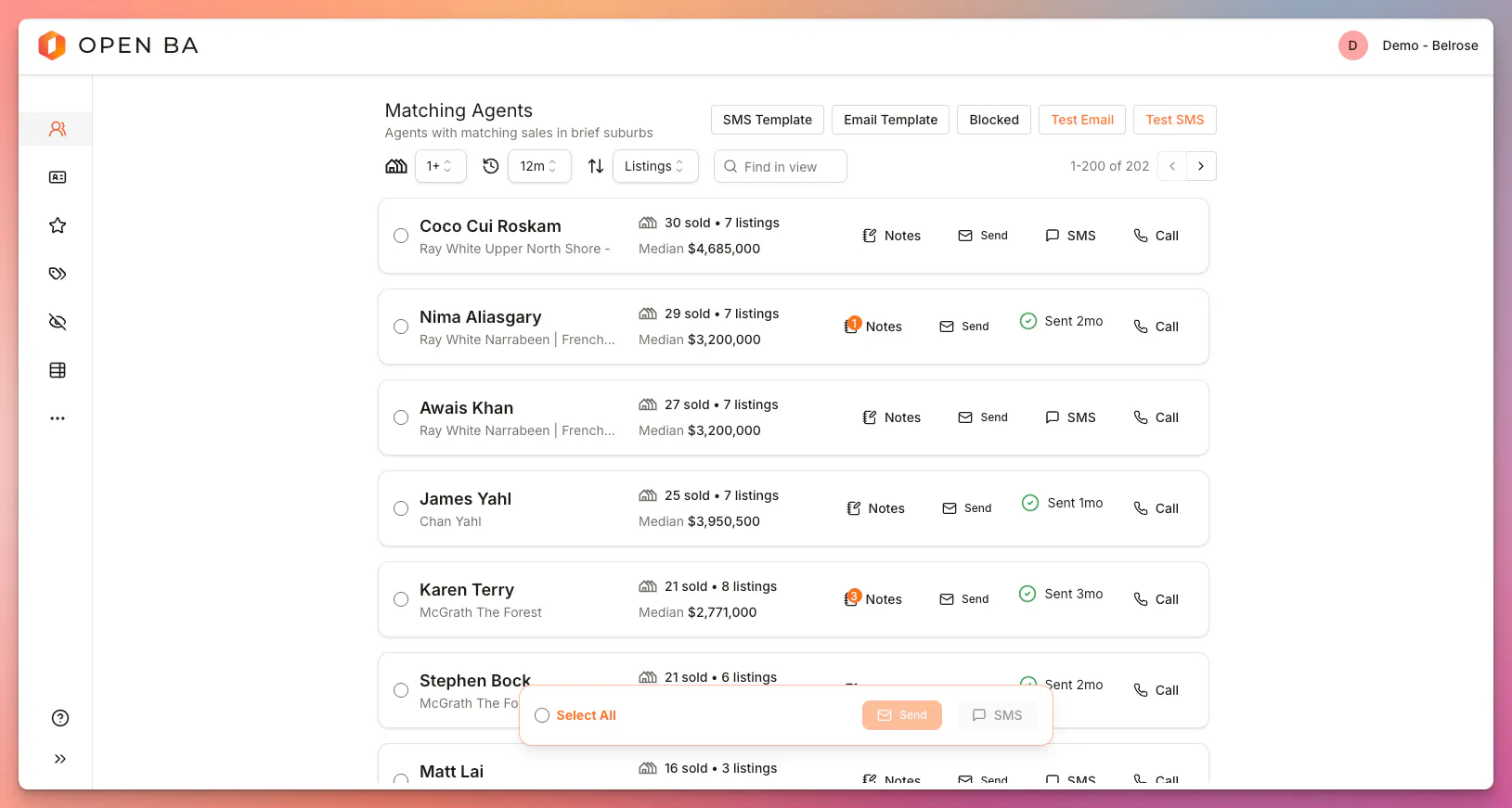Toggle the Select All radio button
The width and height of the screenshot is (1512, 808).
(542, 715)
